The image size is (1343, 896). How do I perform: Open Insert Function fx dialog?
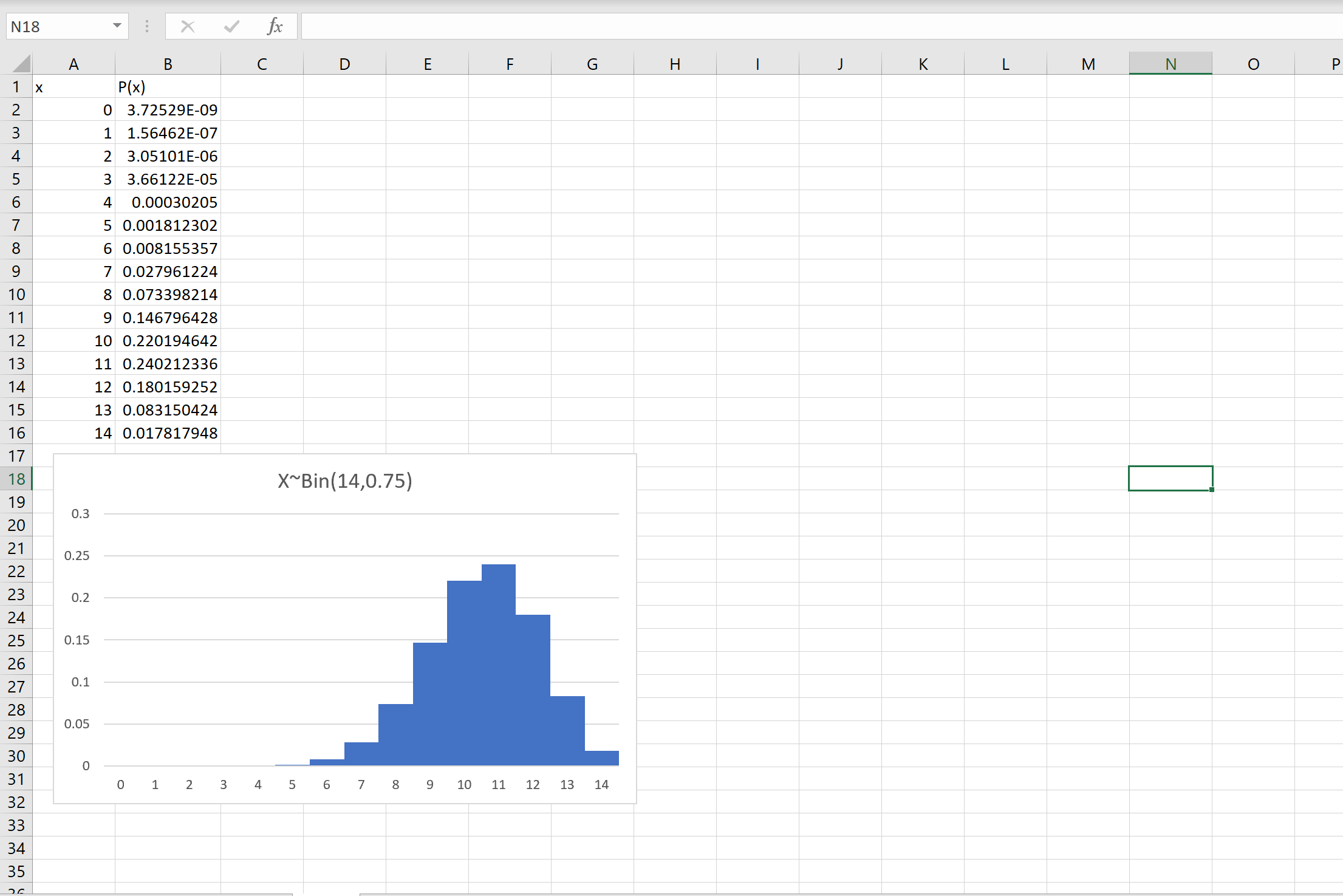(x=275, y=27)
